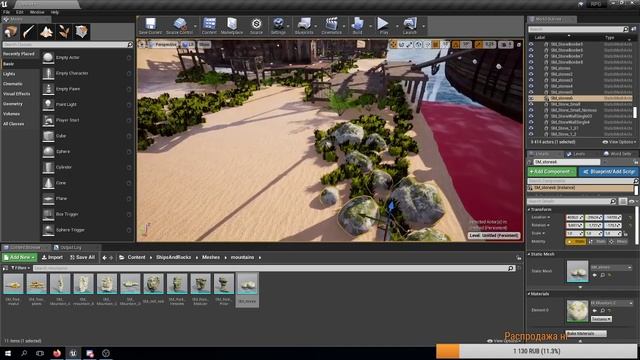This screenshot has width=640, height=360.
Task: Toggle the scale lock icon in Transform
Action: (626, 233)
